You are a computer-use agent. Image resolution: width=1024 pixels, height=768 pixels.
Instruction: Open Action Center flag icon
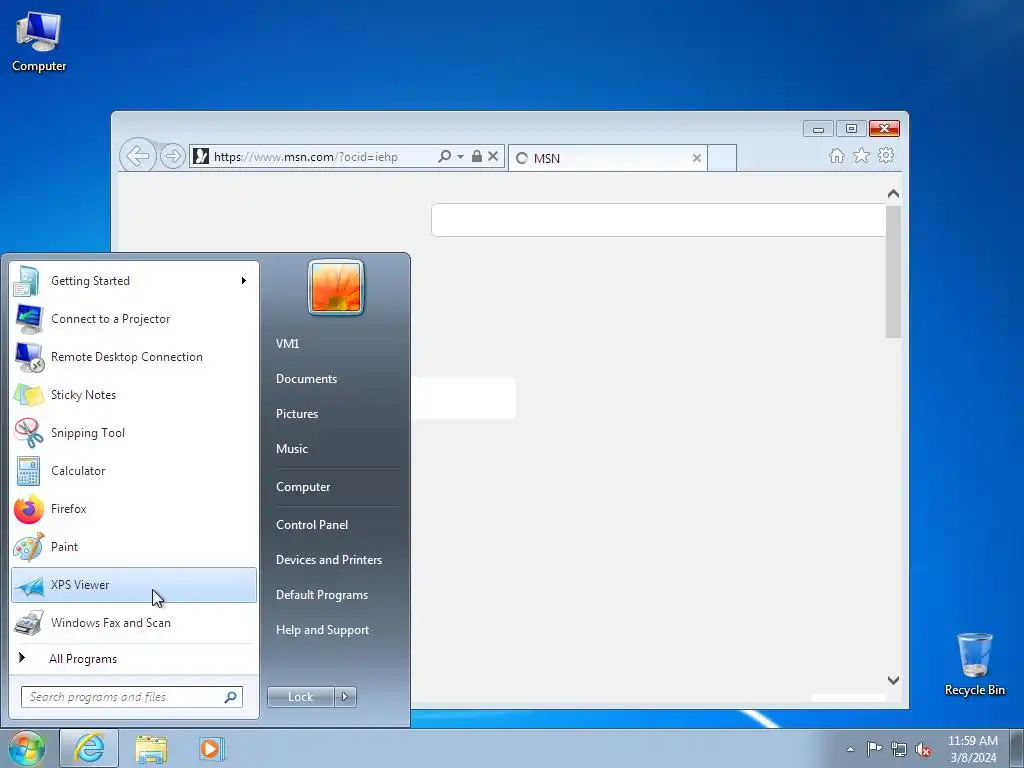(874, 749)
